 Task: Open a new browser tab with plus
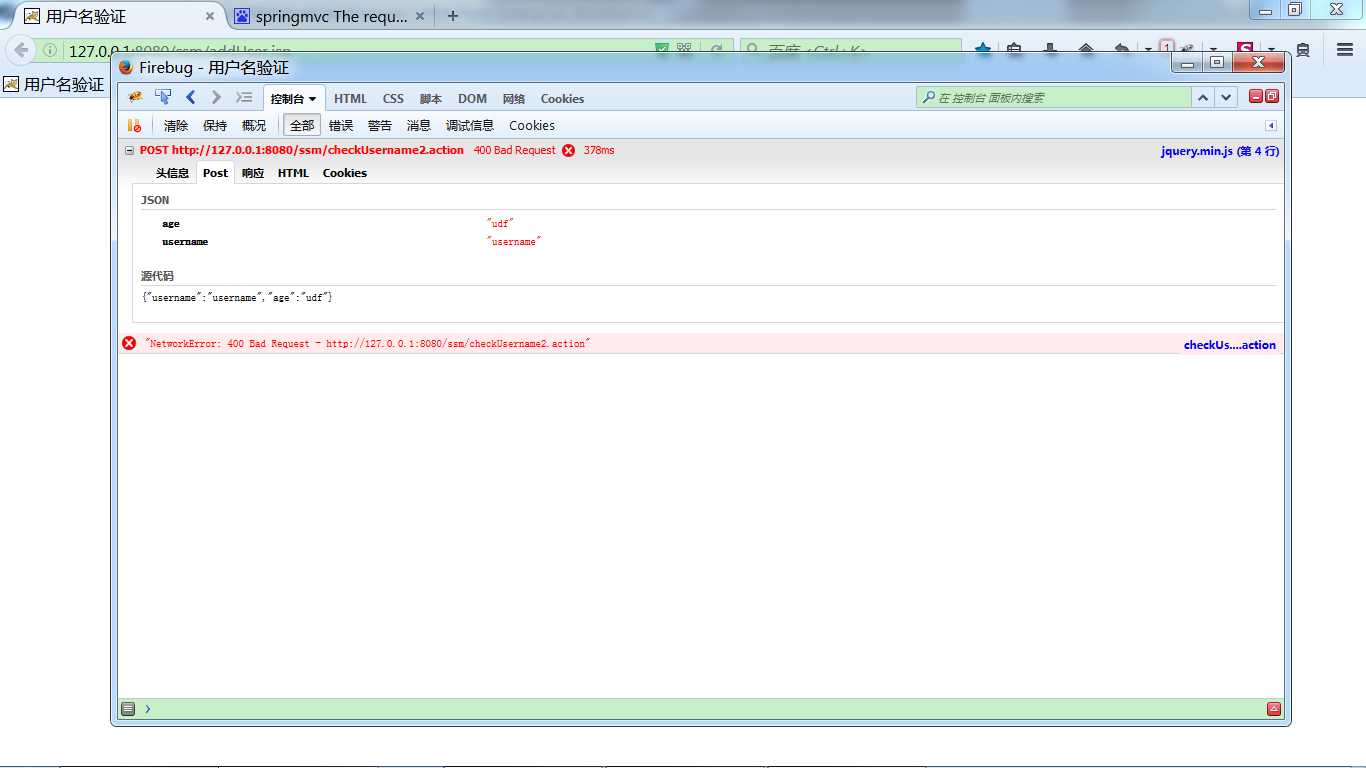pyautogui.click(x=453, y=16)
